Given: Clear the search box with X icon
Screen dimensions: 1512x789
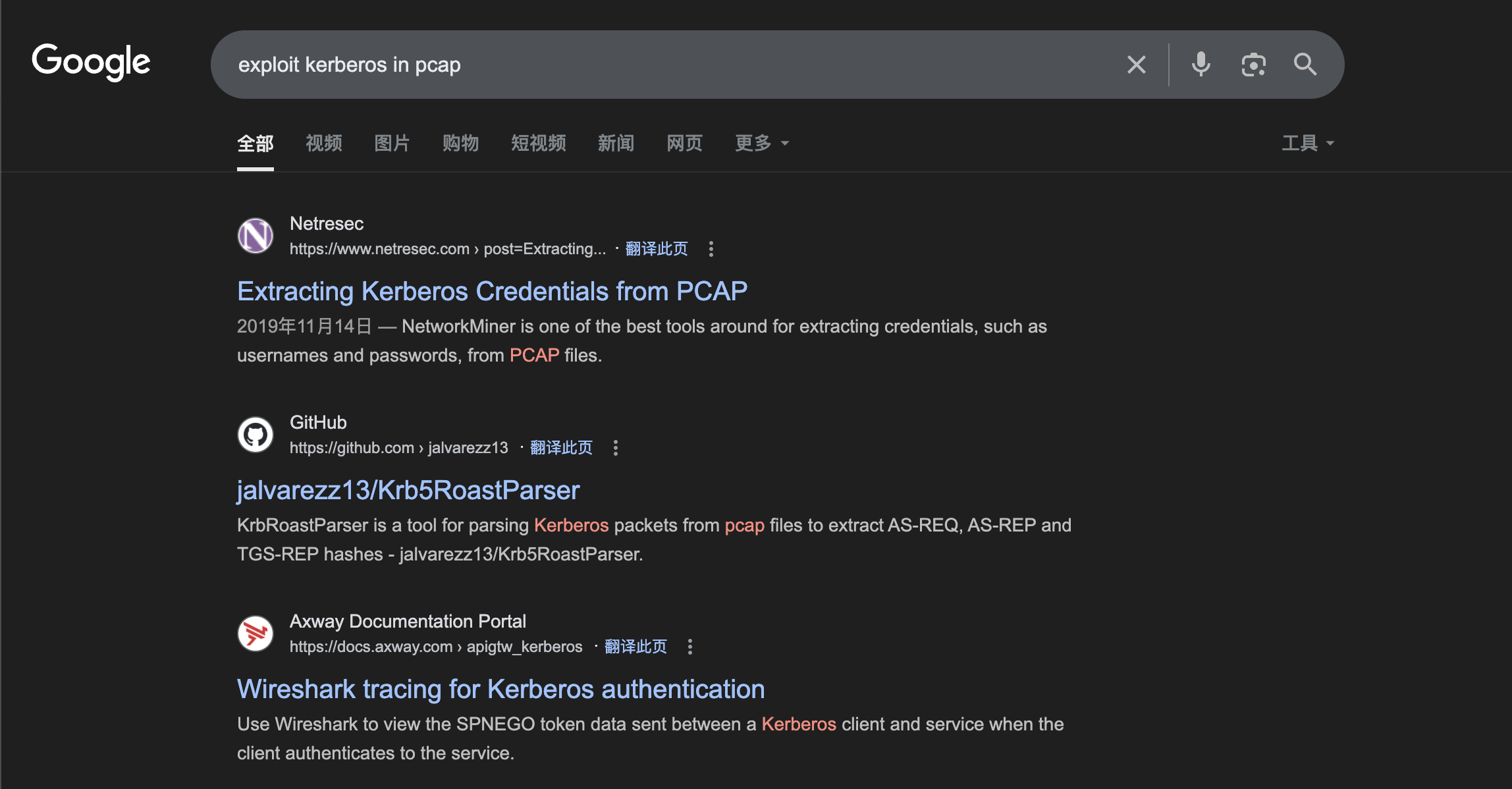Looking at the screenshot, I should pos(1136,65).
